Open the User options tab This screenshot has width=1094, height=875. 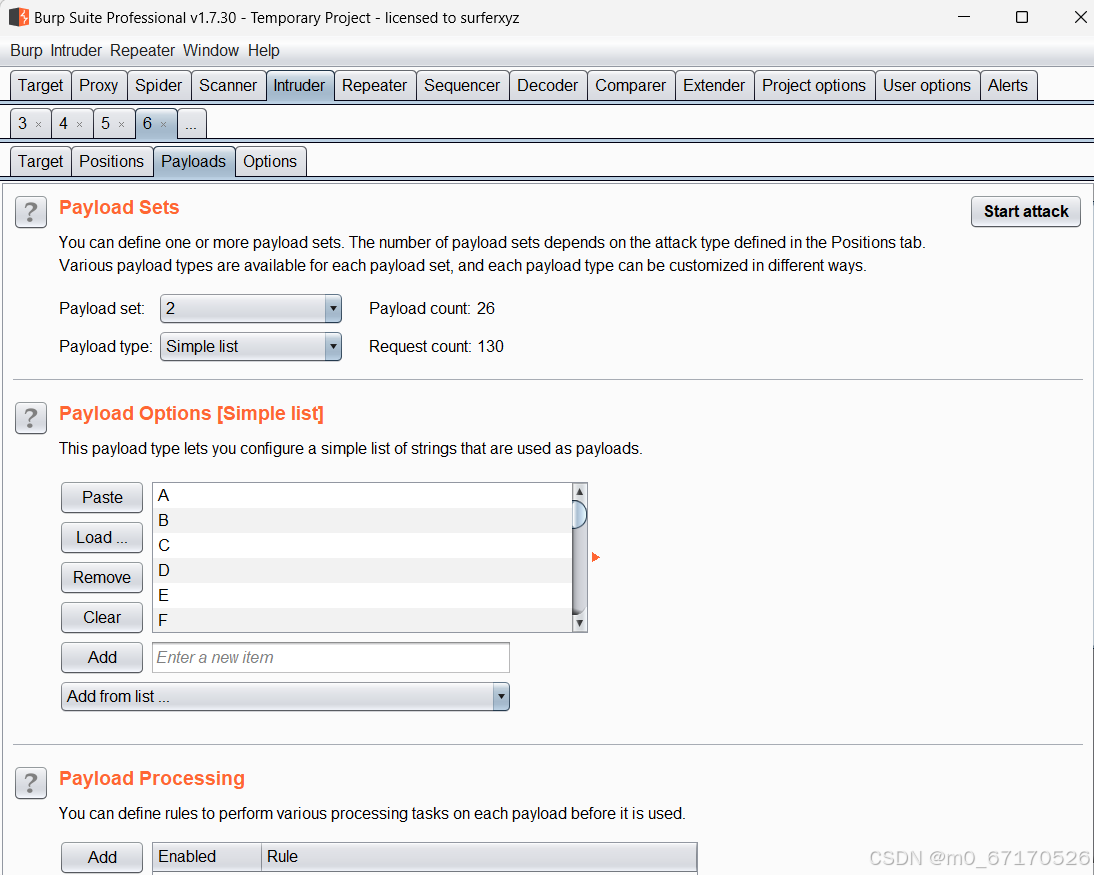(x=927, y=85)
